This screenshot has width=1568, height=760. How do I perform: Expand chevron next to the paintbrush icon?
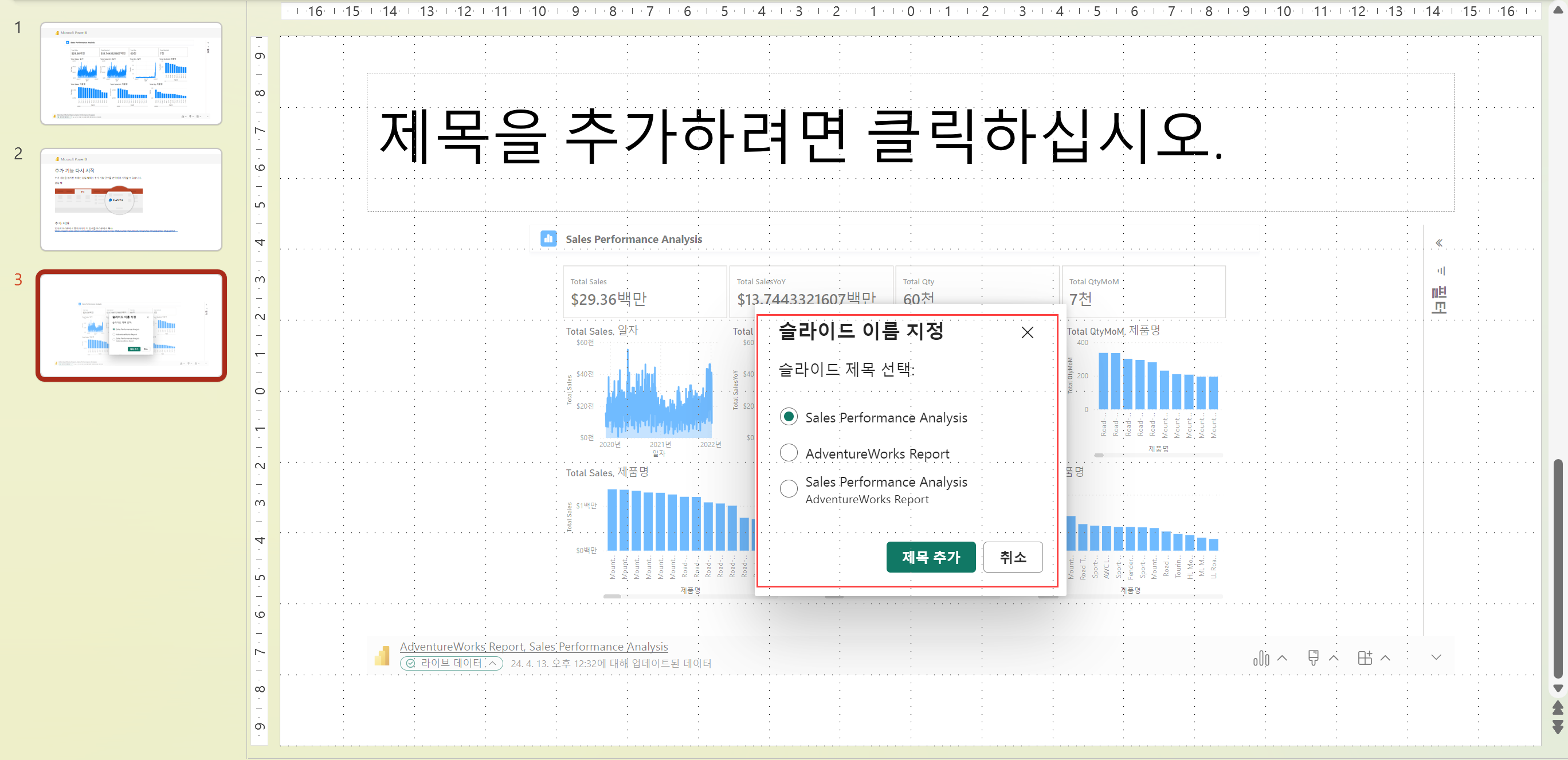click(x=1334, y=659)
